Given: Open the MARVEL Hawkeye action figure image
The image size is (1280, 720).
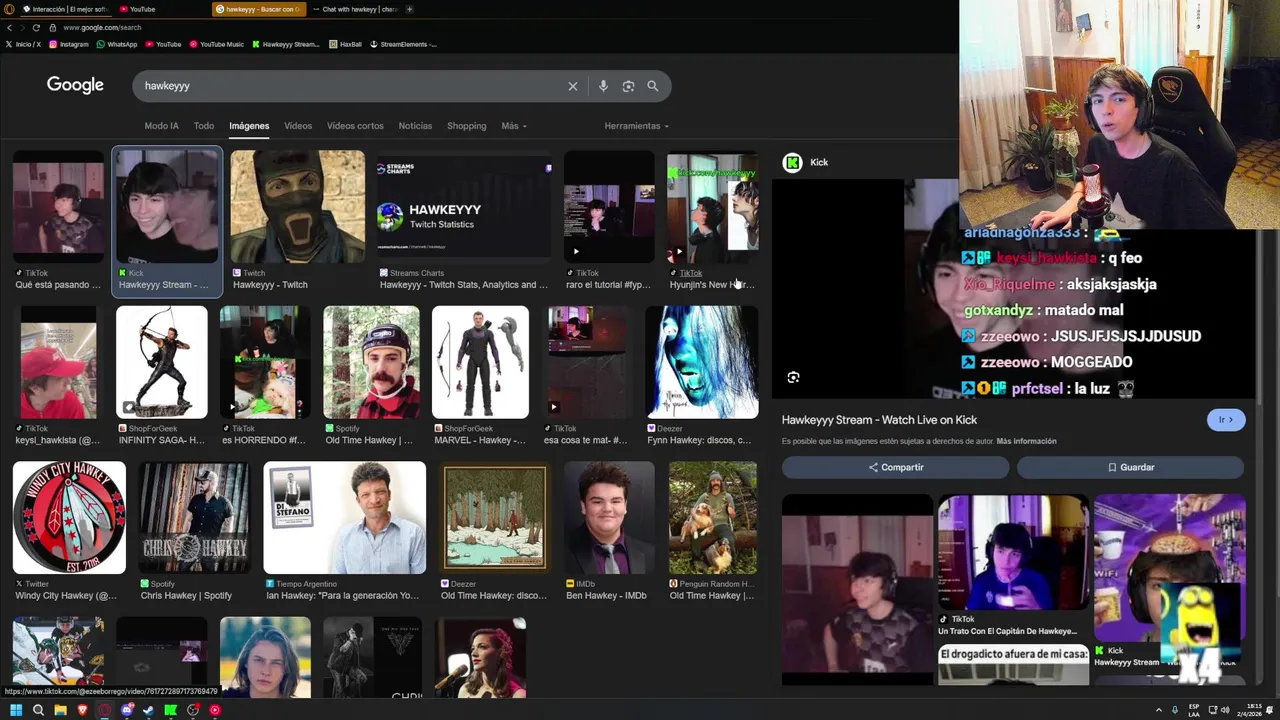Looking at the screenshot, I should click(x=480, y=362).
